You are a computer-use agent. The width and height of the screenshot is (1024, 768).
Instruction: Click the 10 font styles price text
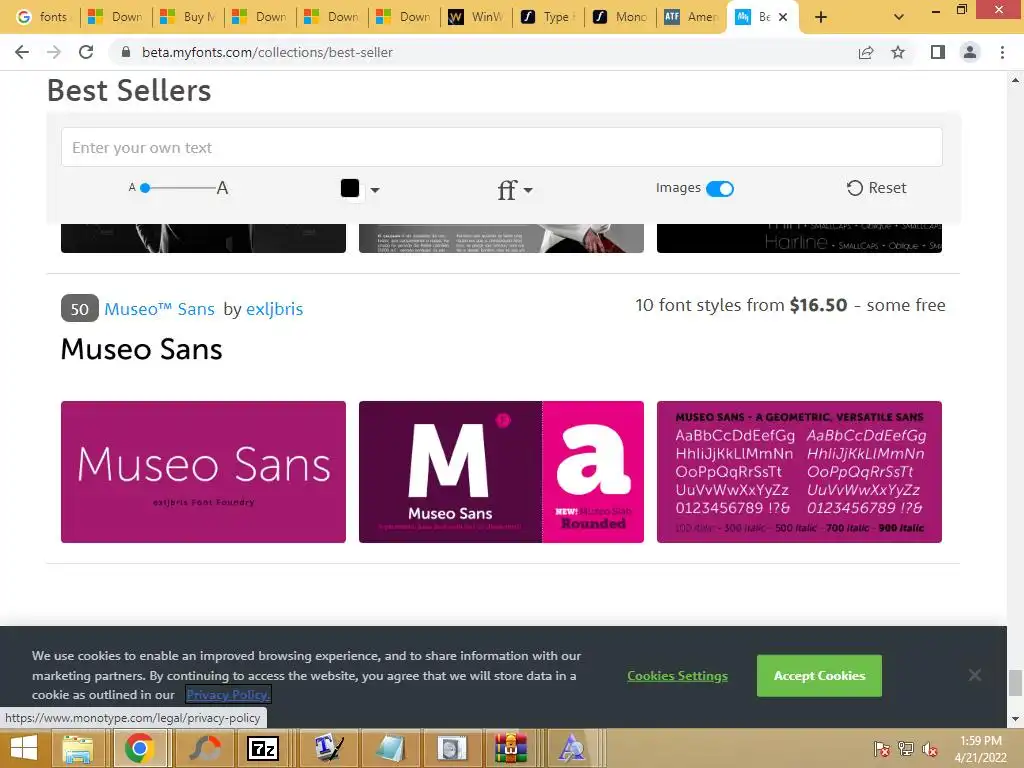[x=790, y=305]
